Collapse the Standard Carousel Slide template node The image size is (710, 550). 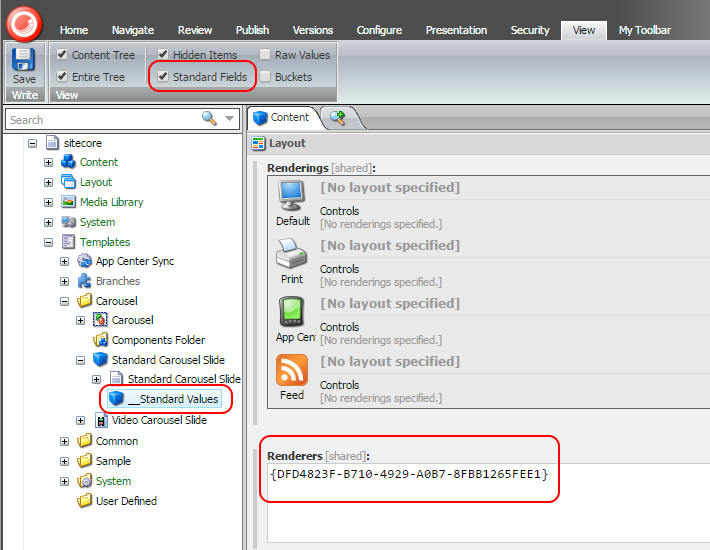tap(80, 360)
